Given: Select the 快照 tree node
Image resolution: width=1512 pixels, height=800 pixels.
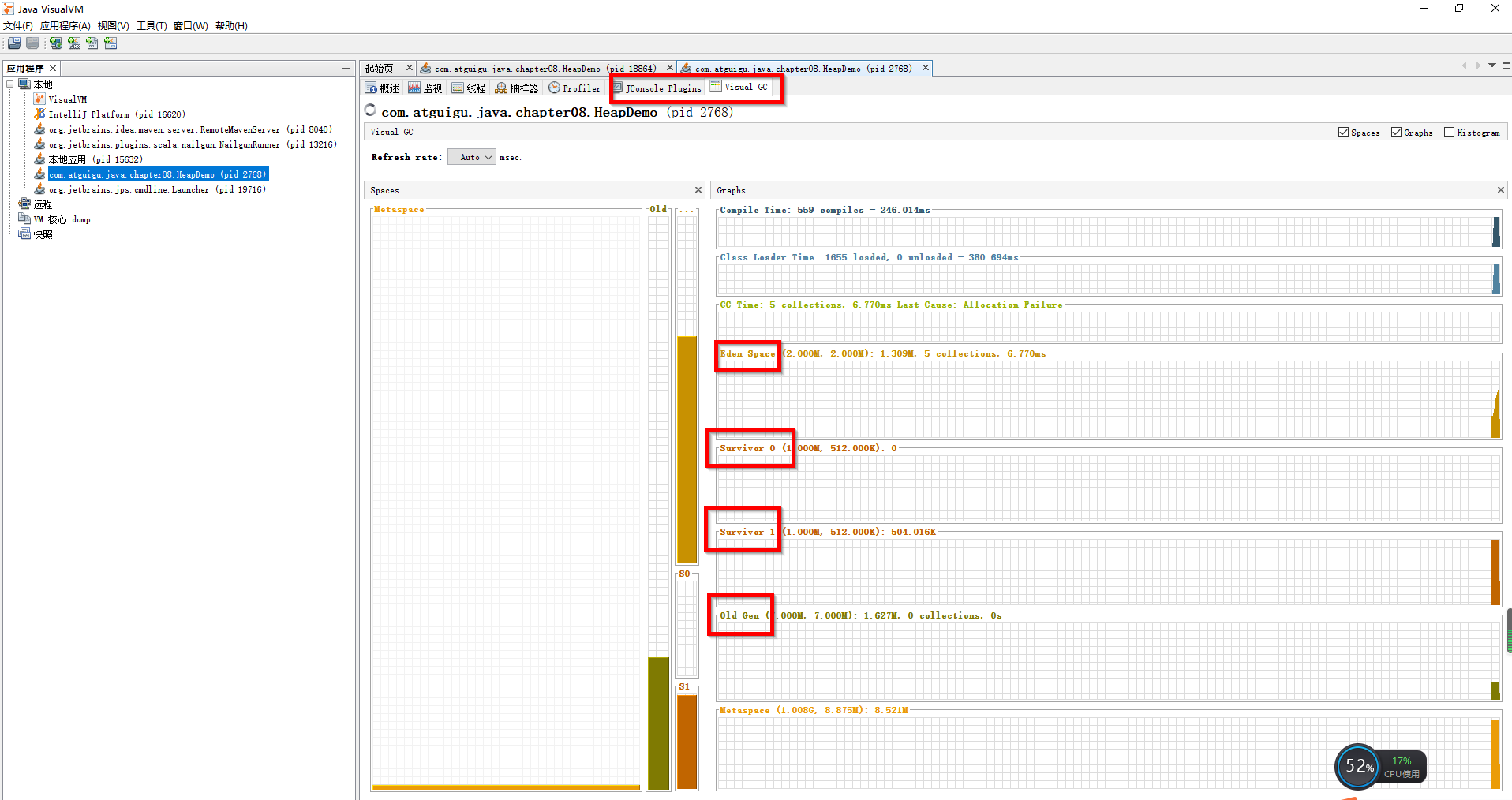Looking at the screenshot, I should tap(43, 234).
